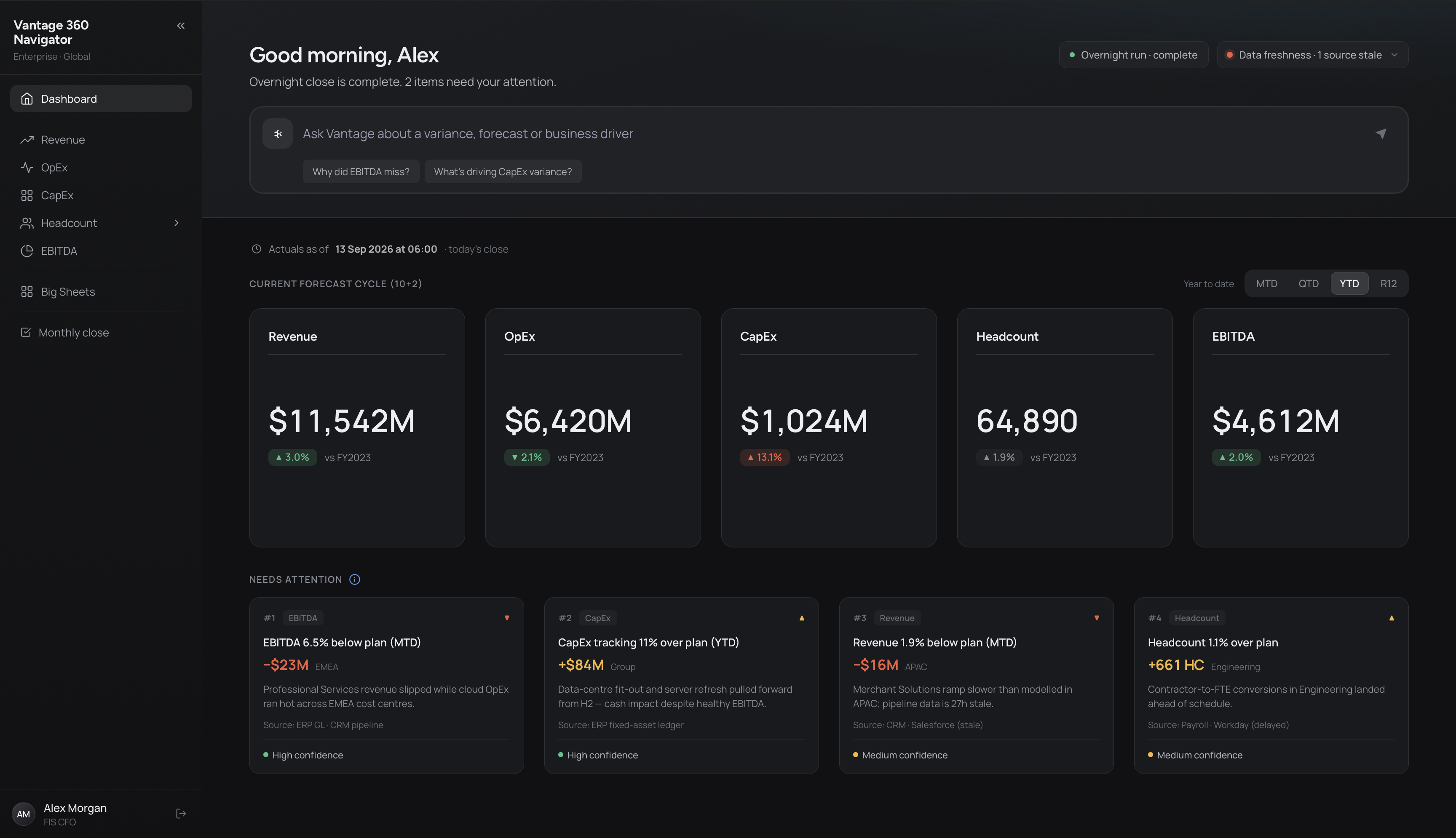Click the send arrow in the ask box

click(1381, 133)
